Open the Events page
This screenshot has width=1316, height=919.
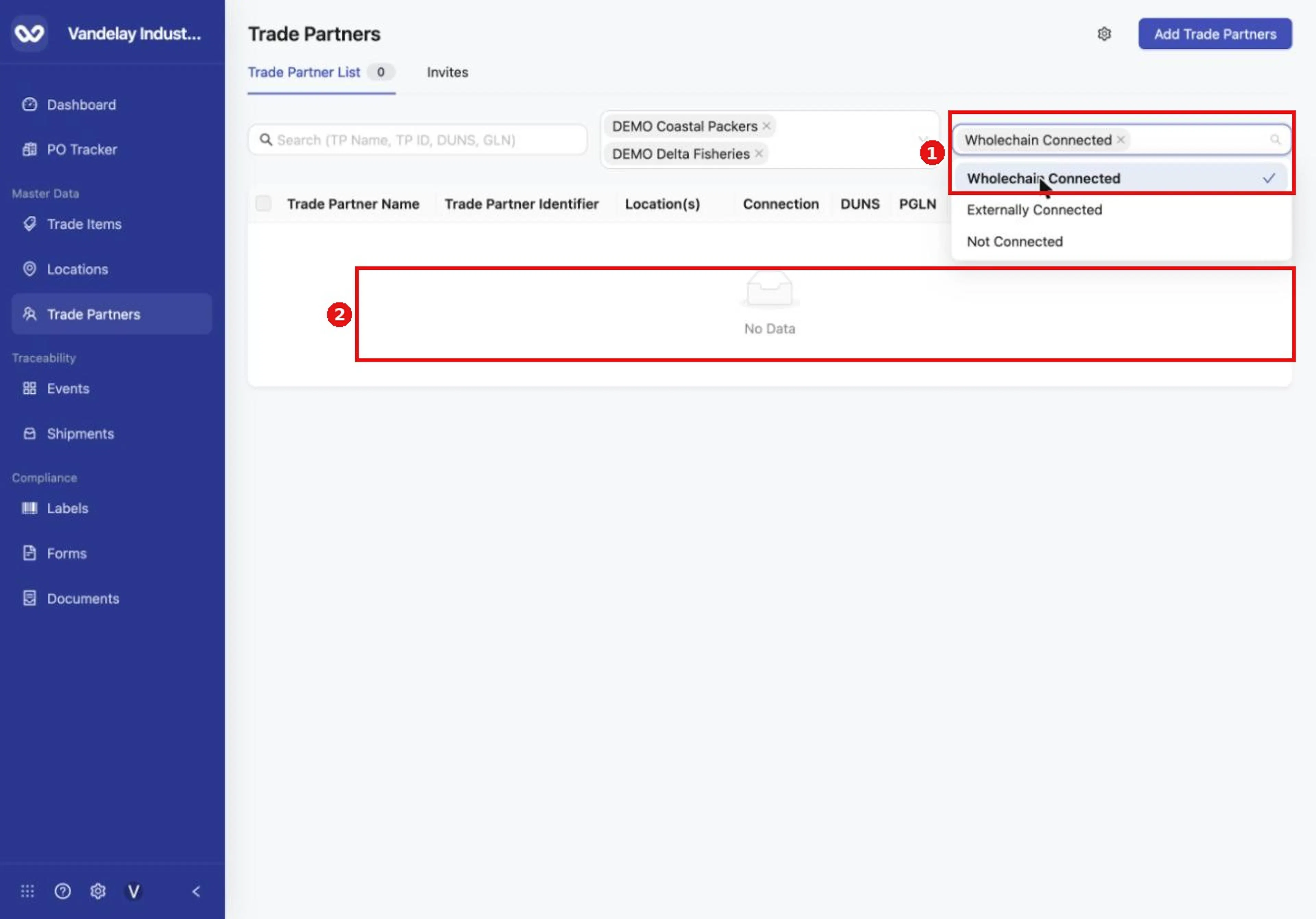coord(68,389)
